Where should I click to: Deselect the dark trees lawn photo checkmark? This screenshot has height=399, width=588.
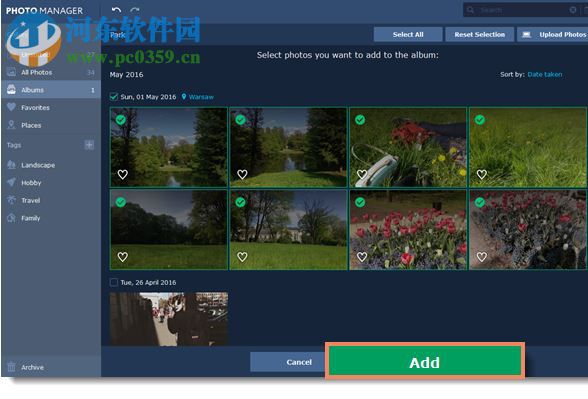tap(121, 202)
